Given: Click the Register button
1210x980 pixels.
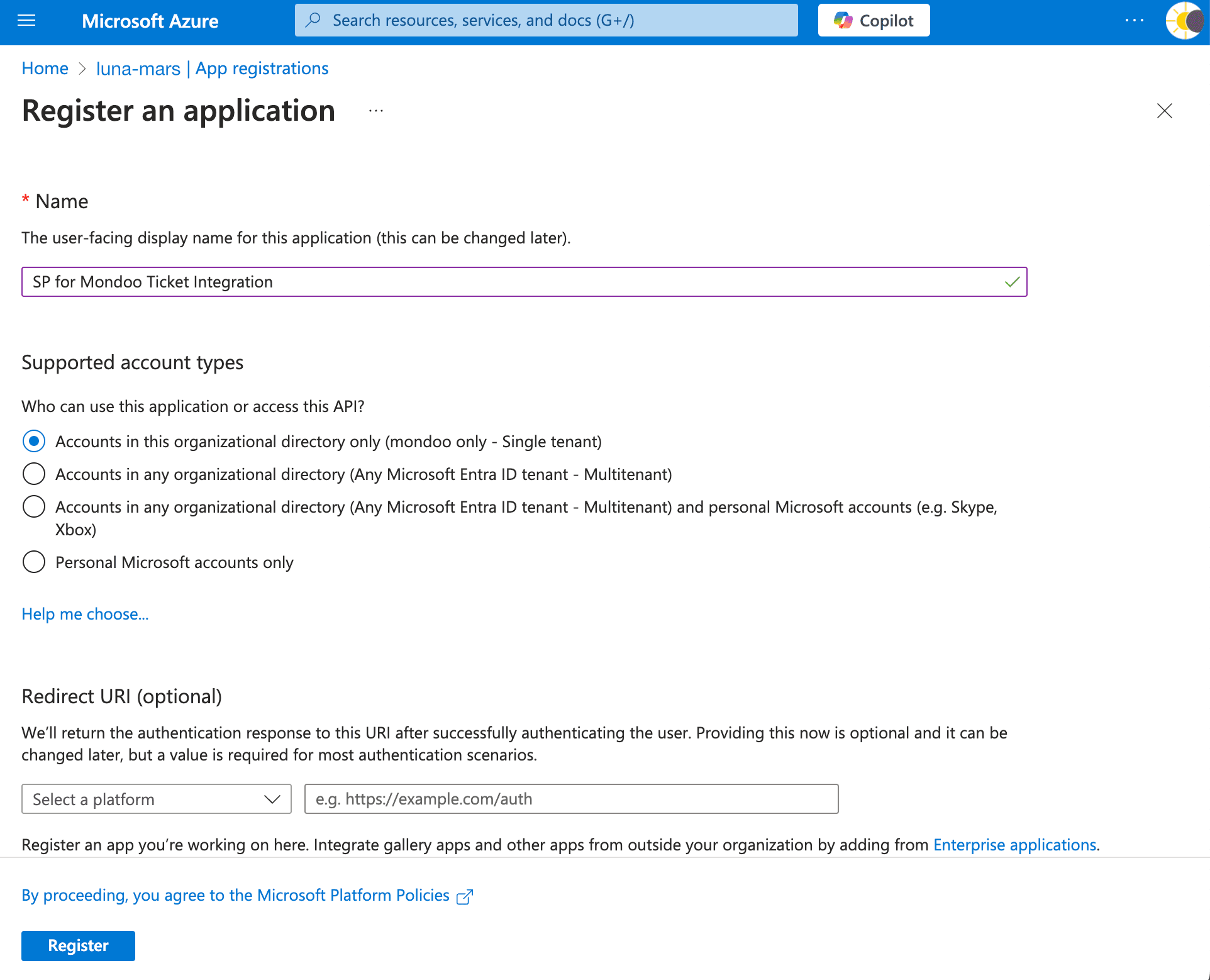Looking at the screenshot, I should point(78,945).
